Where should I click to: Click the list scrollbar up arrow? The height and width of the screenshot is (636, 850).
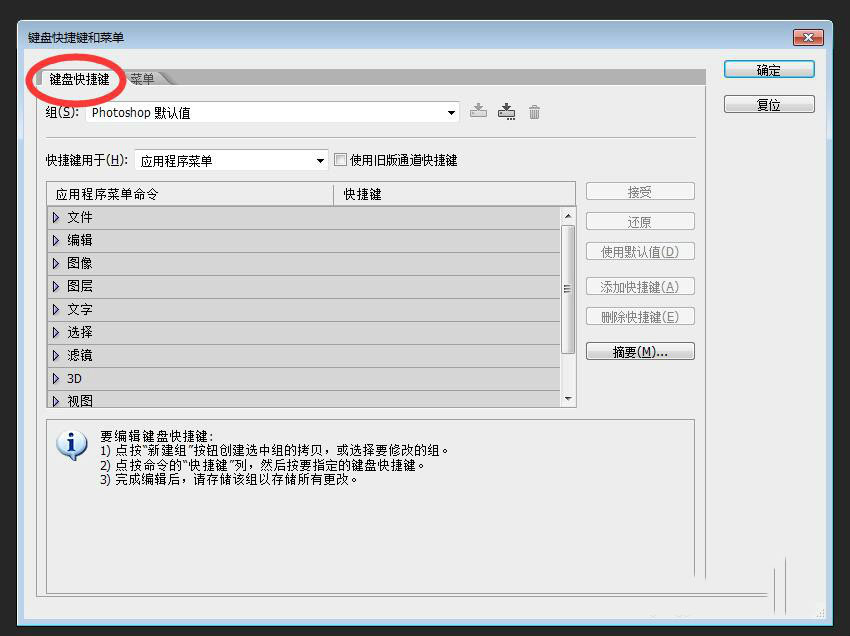coord(568,216)
